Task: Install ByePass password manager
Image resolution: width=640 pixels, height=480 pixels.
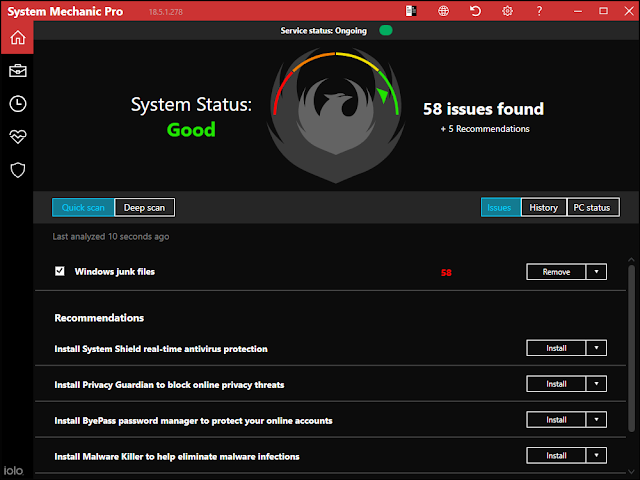Action: 556,420
